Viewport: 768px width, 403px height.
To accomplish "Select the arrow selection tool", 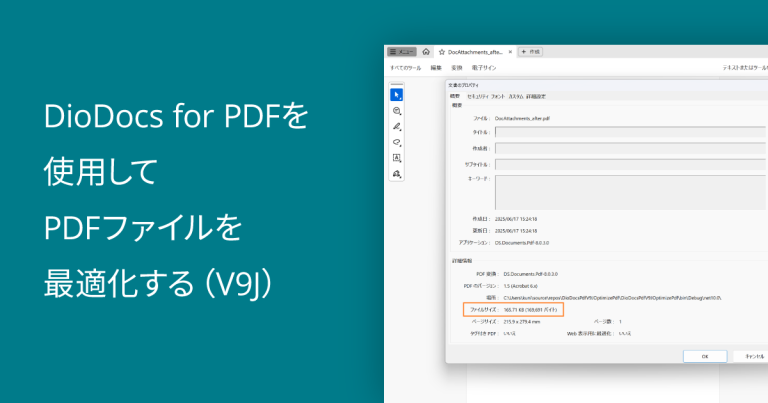I will pos(397,95).
